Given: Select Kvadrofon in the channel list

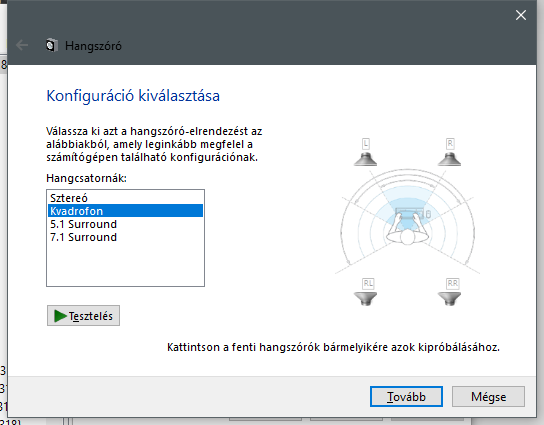Looking at the screenshot, I should pos(125,211).
